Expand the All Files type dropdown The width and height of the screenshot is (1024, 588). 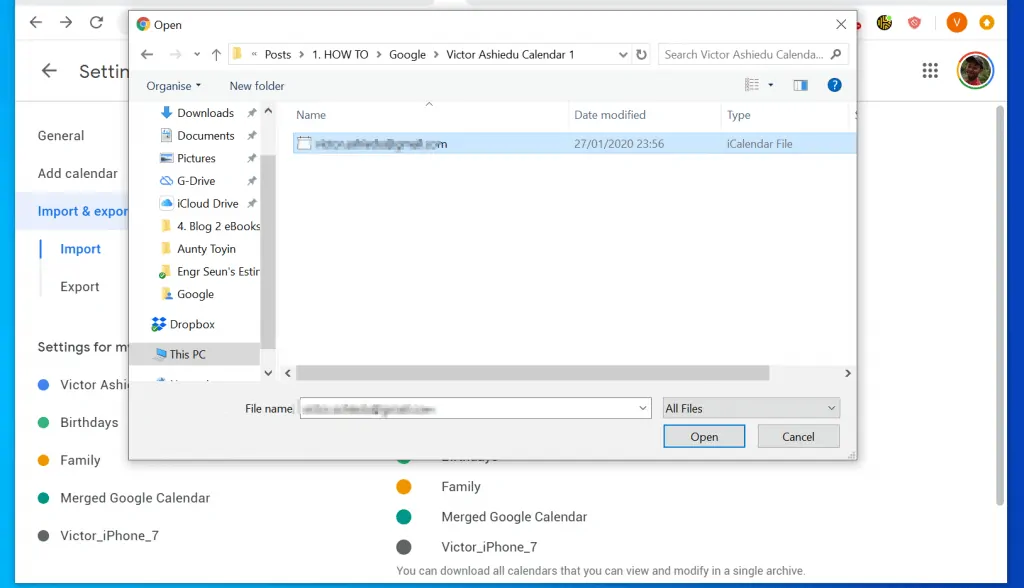[x=751, y=408]
